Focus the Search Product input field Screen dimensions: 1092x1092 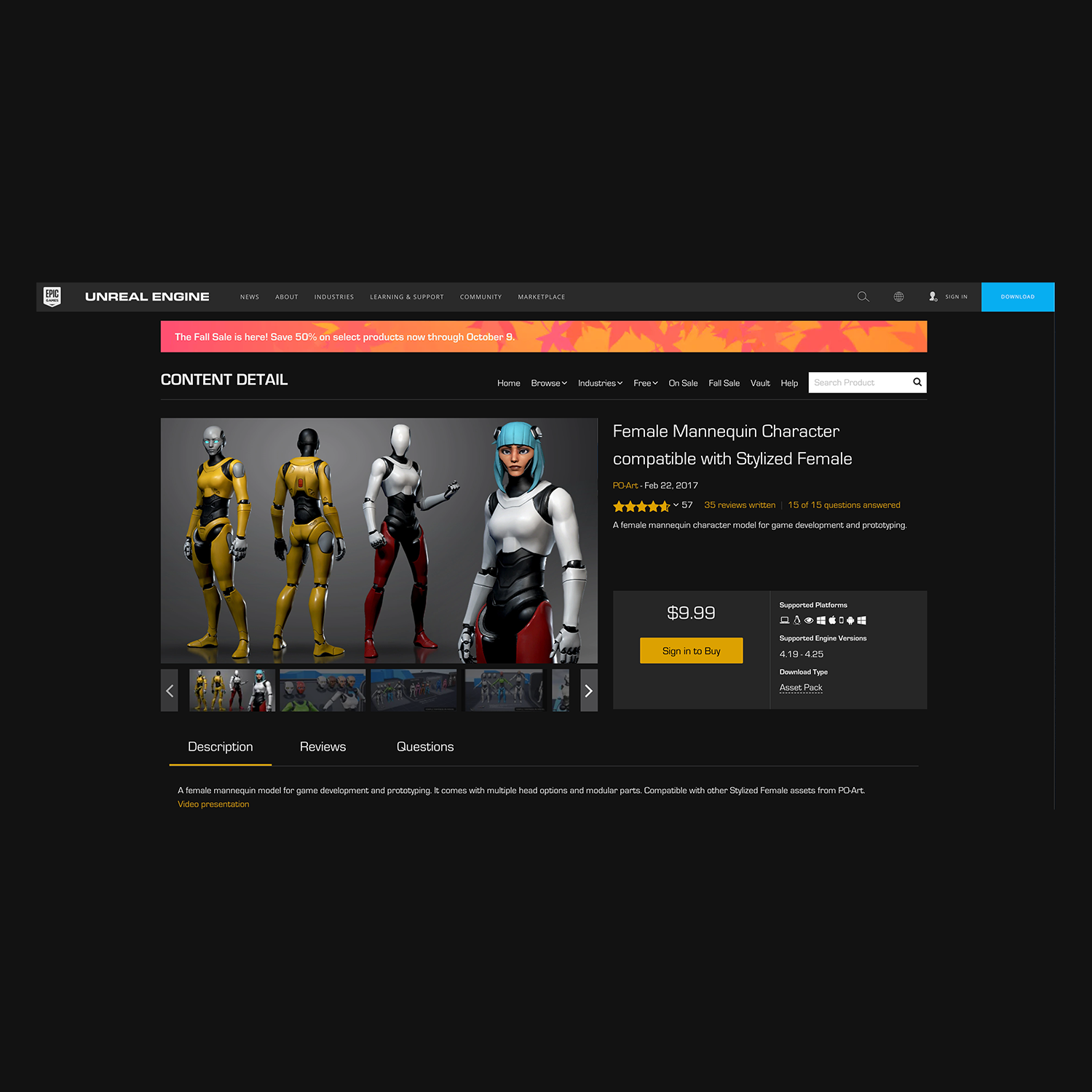[x=860, y=382]
